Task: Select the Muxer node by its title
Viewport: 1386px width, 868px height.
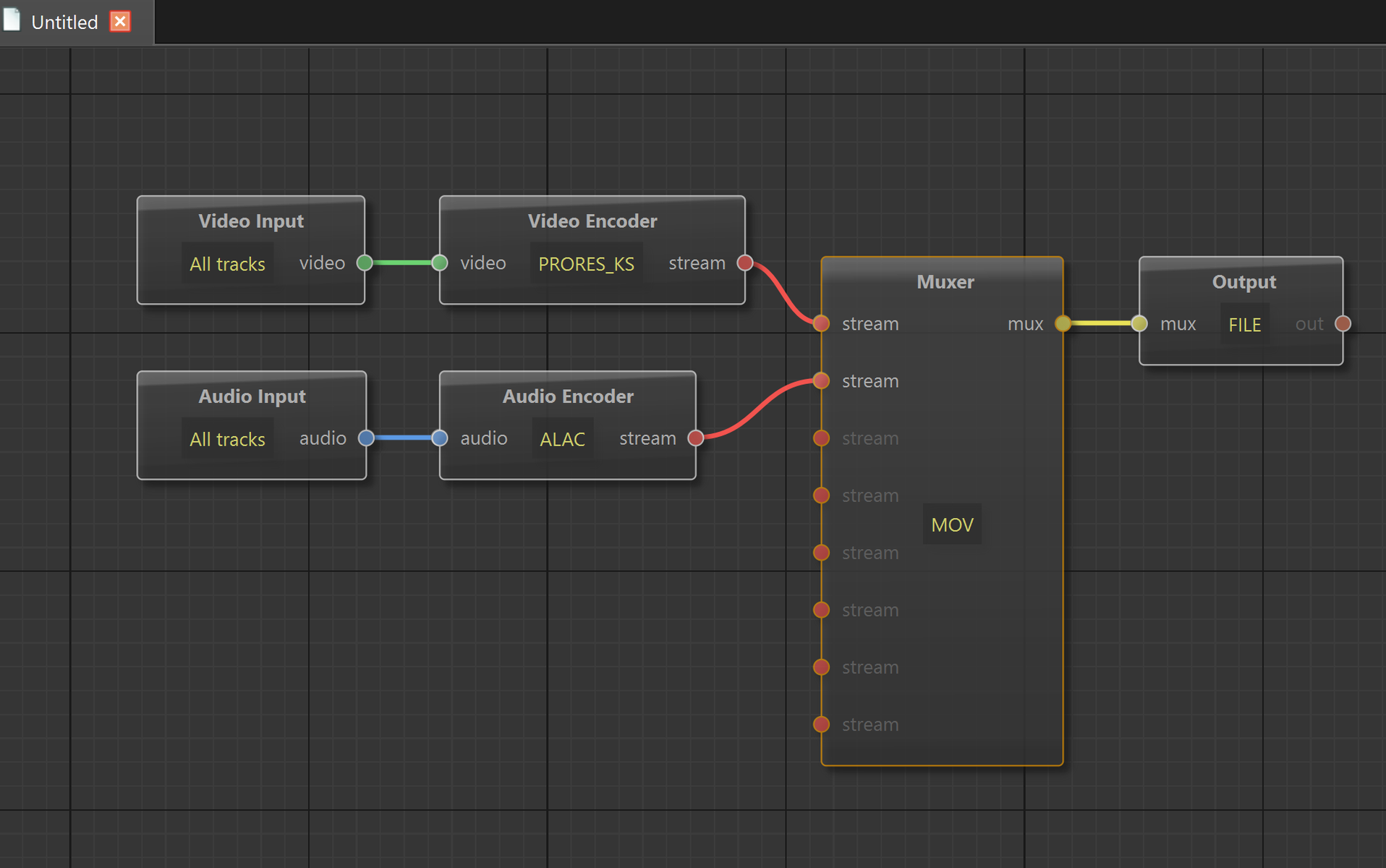Action: coord(945,281)
